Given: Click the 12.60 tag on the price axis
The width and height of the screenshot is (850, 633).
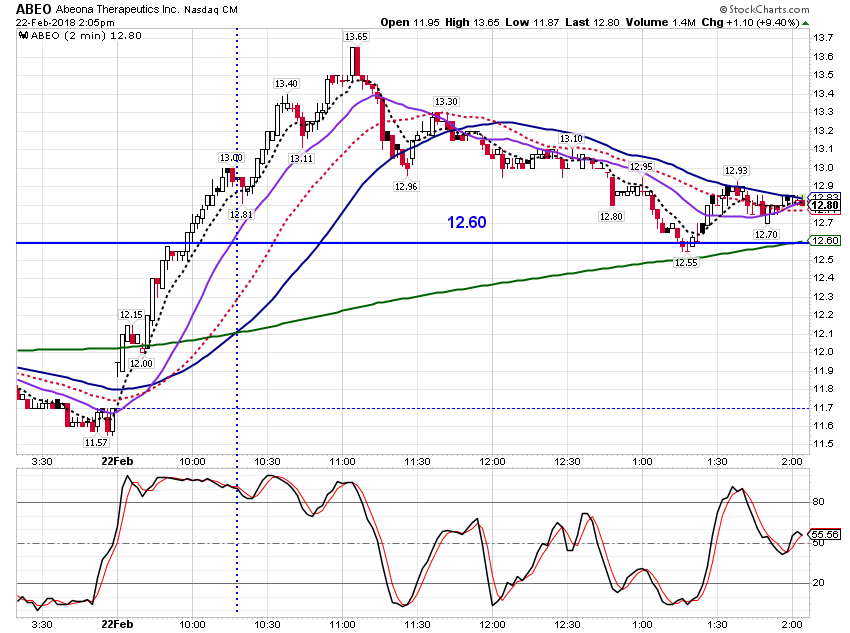Looking at the screenshot, I should [x=825, y=241].
